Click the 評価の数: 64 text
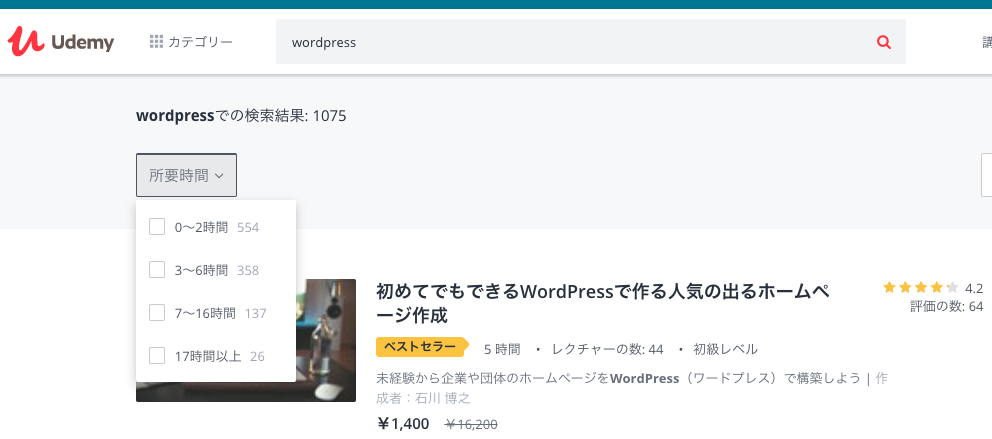This screenshot has height=439, width=992. (x=946, y=307)
